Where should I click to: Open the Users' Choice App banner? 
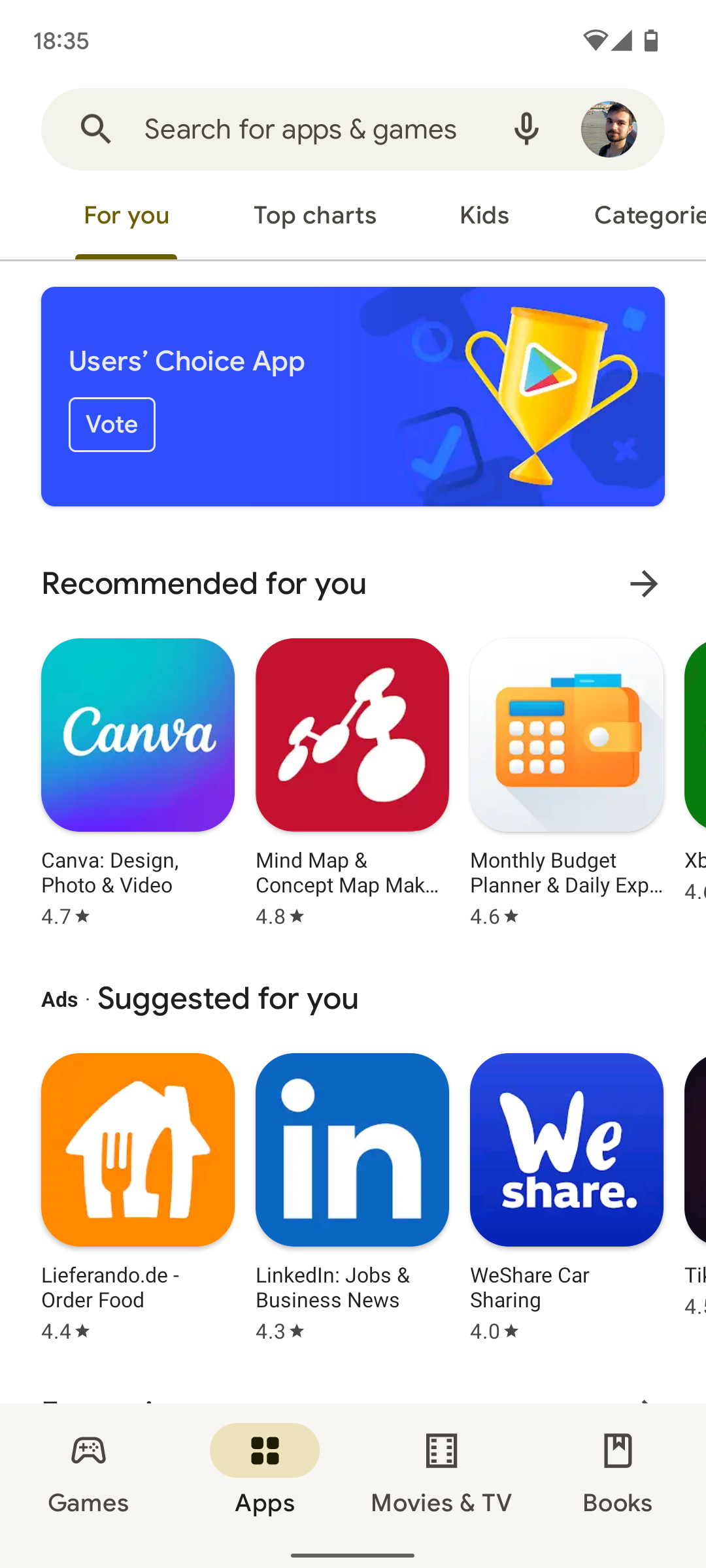click(353, 397)
